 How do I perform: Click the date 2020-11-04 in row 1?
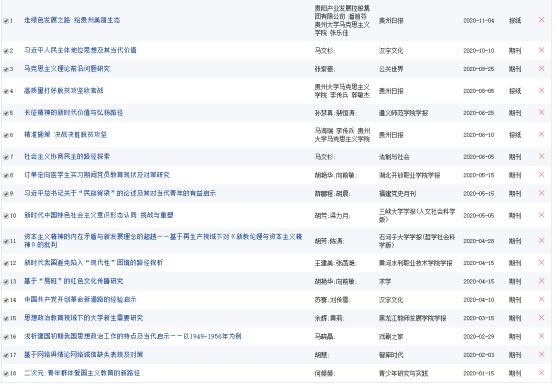click(x=479, y=20)
